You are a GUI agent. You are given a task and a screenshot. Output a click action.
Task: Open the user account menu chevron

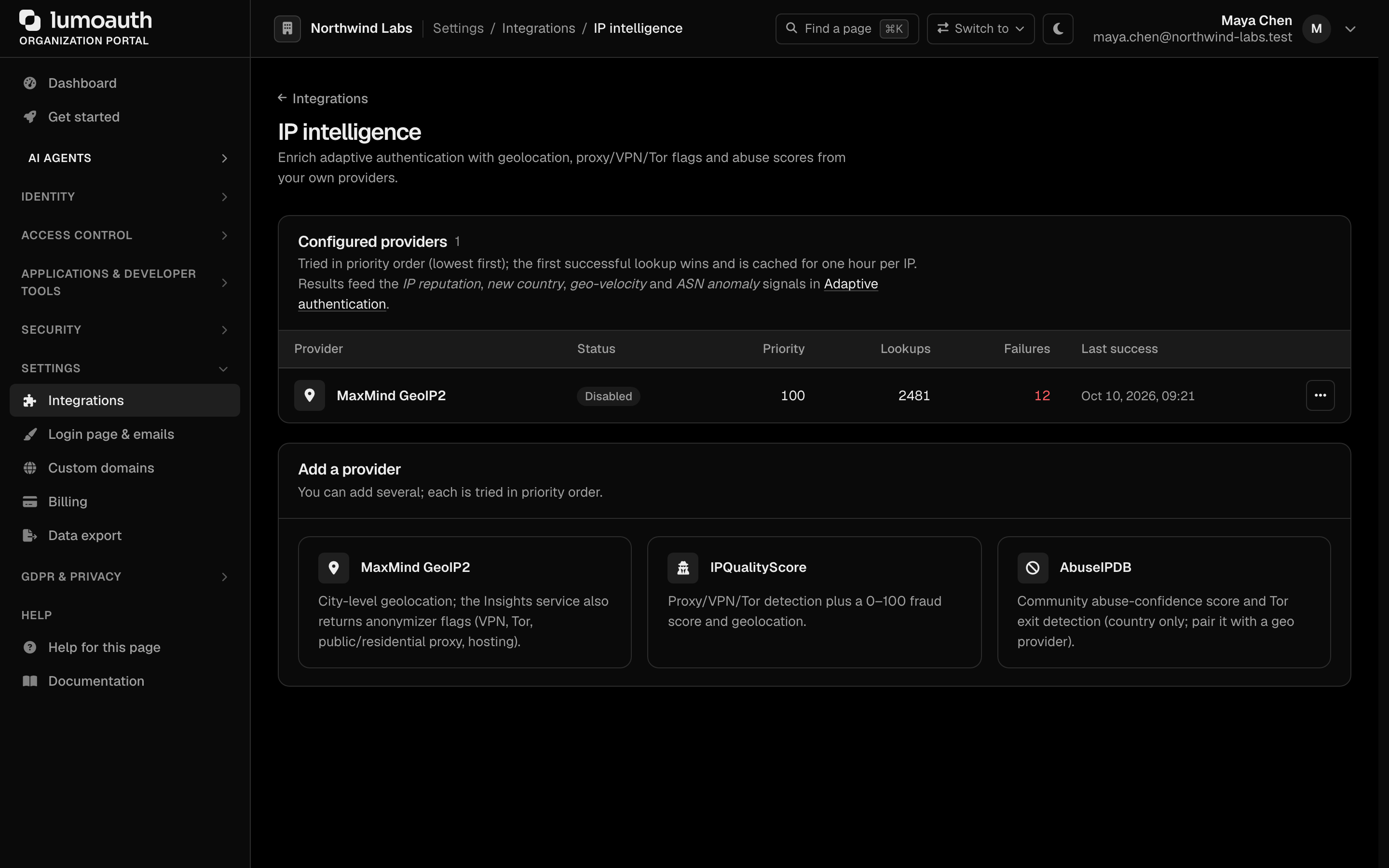coord(1350,29)
